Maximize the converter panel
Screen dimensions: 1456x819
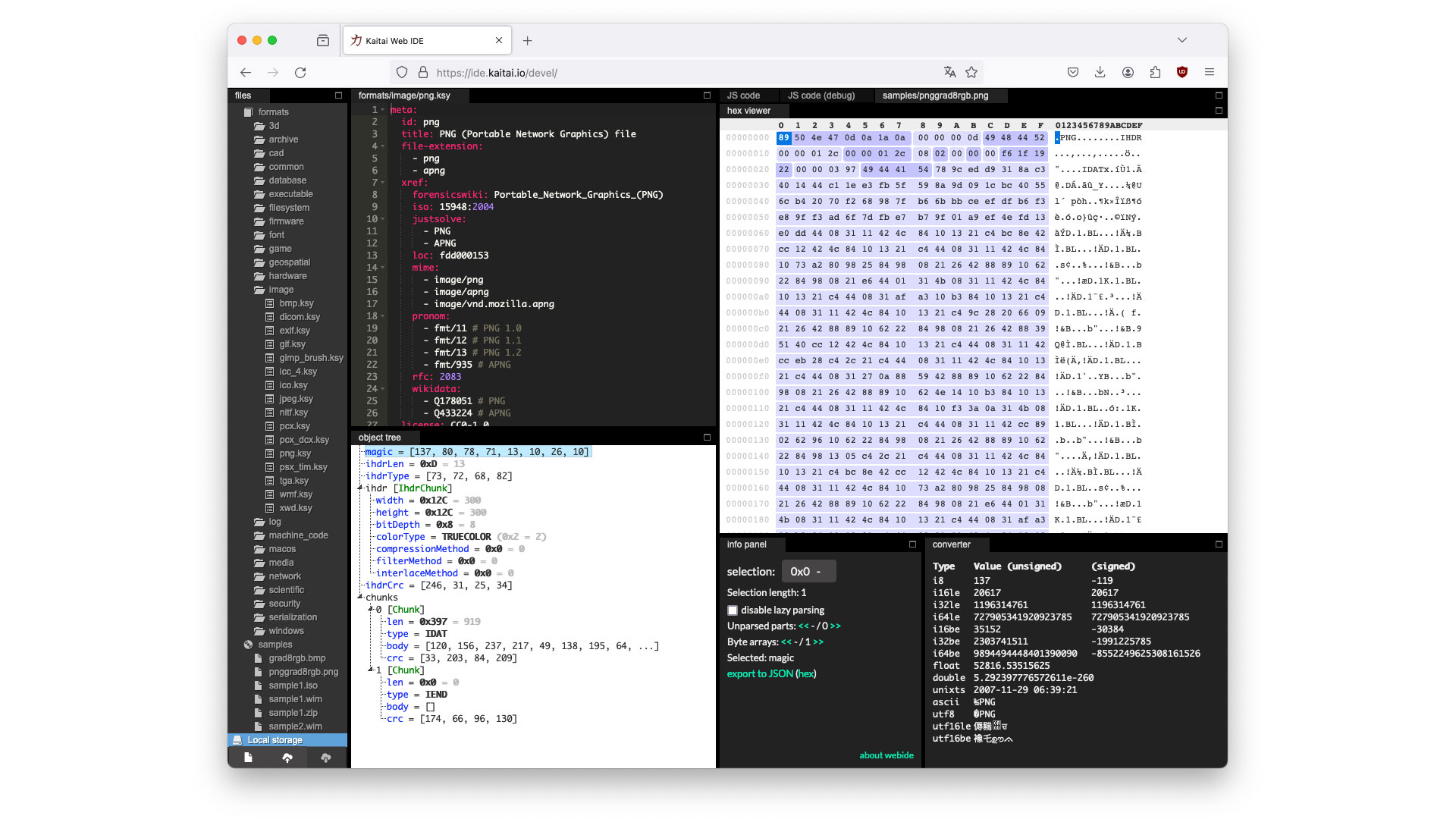(x=1219, y=544)
